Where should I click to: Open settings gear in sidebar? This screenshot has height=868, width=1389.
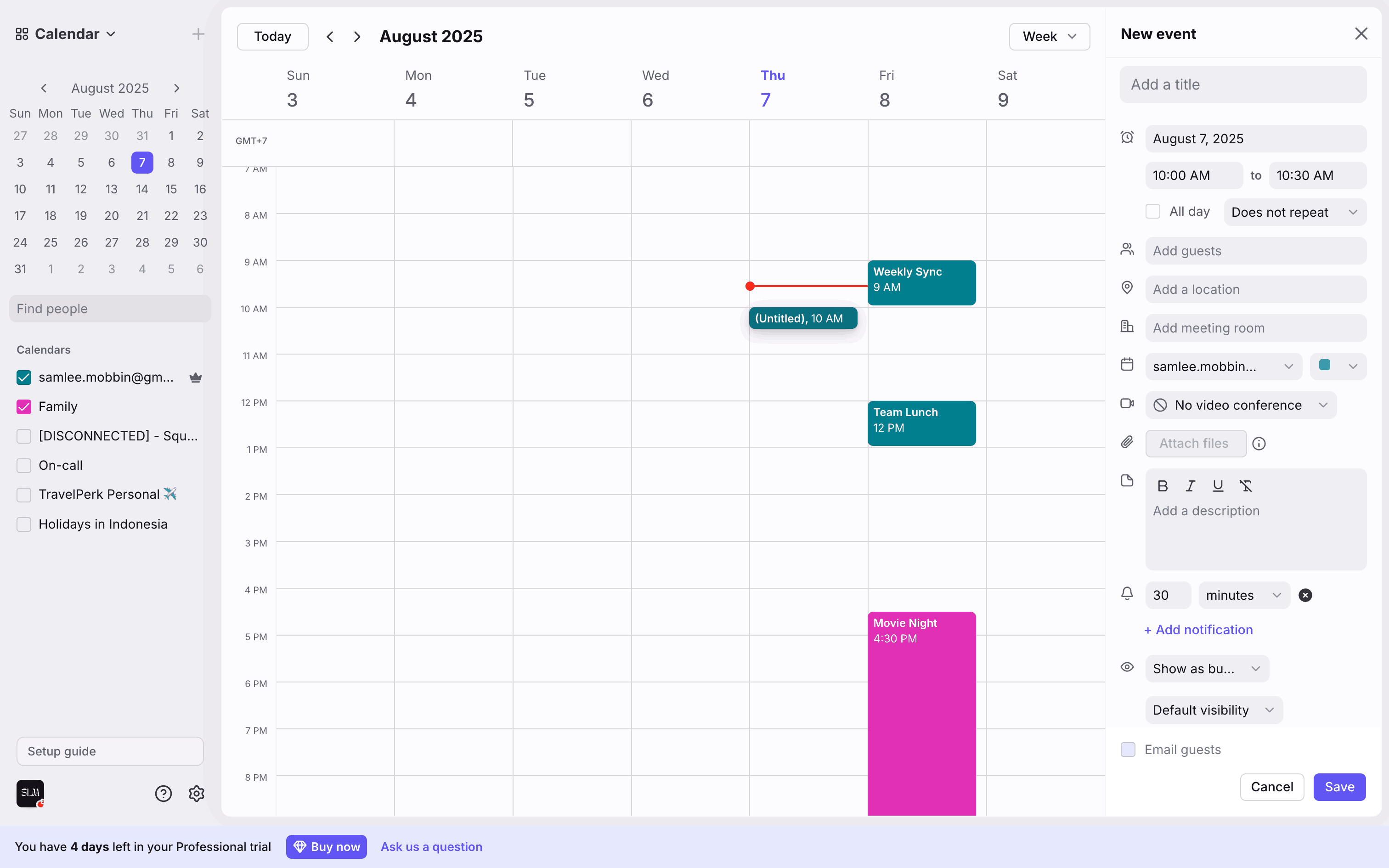(x=196, y=794)
